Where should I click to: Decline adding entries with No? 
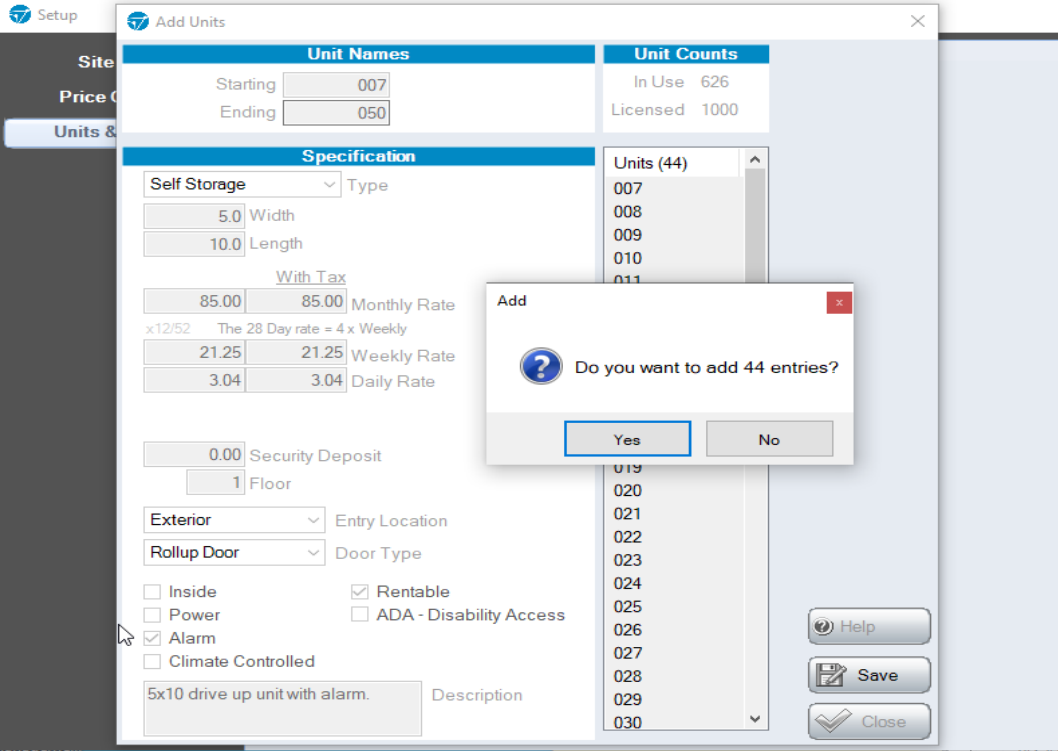769,439
